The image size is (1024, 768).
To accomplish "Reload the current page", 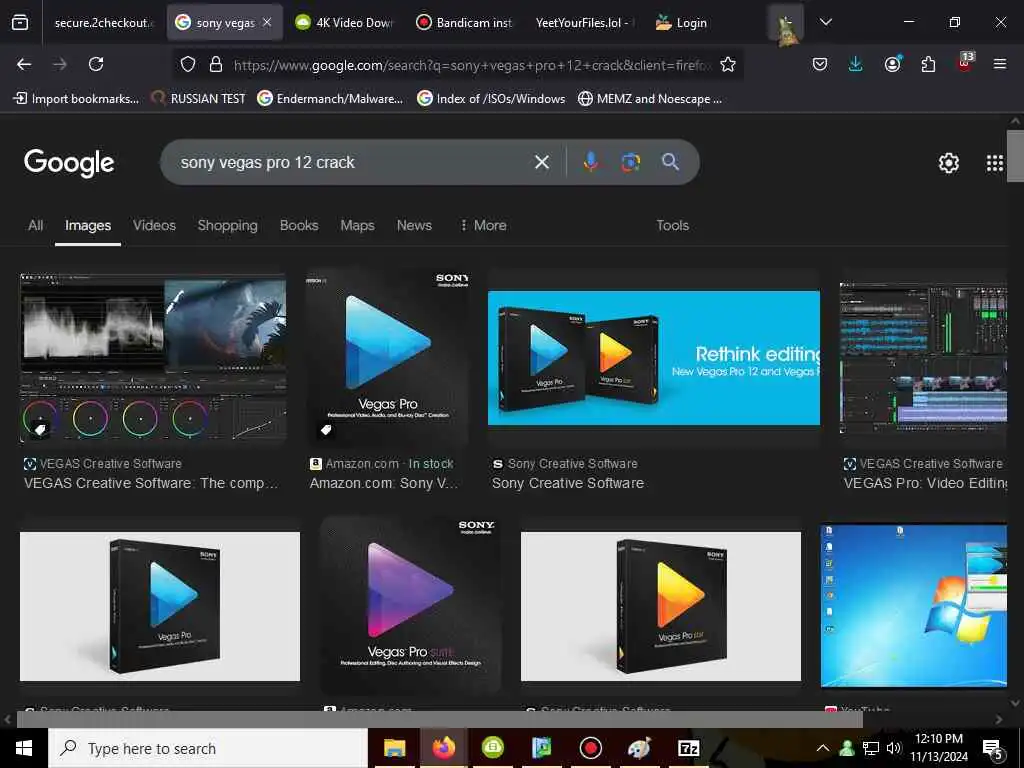I will point(96,64).
